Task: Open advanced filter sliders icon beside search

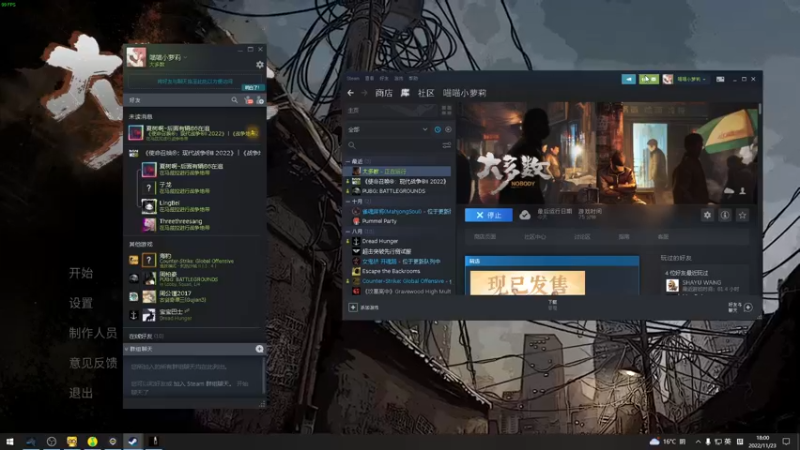Action: (446, 145)
